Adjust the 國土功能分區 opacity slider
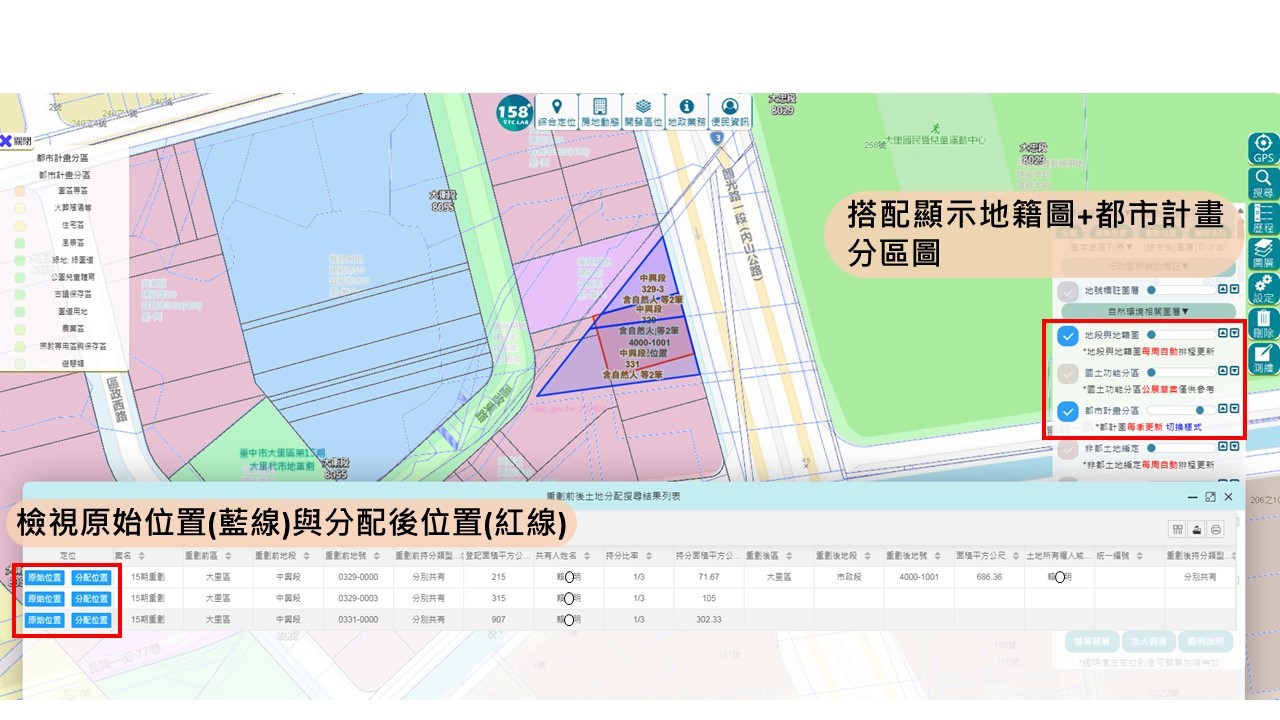This screenshot has width=1280, height=720. [x=1180, y=372]
